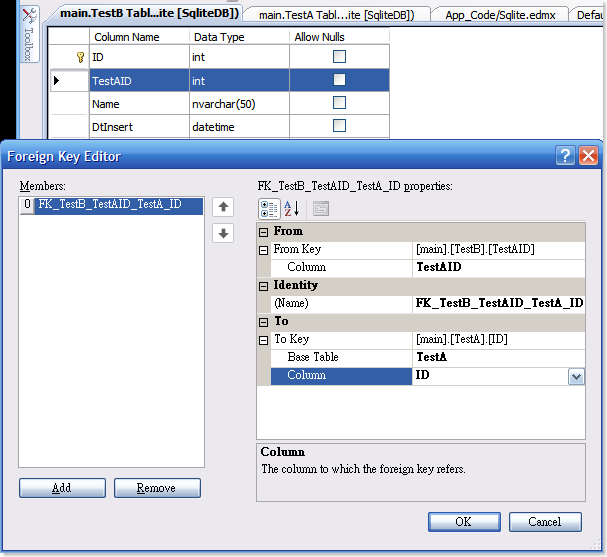
Task: Click the Remove button
Action: (x=157, y=488)
